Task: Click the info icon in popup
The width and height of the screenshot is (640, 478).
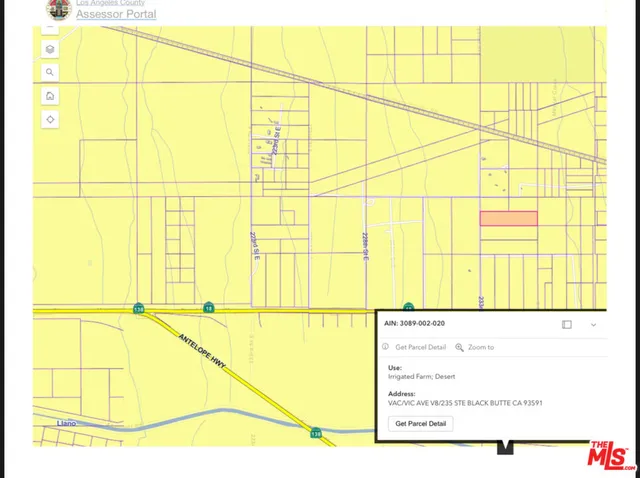Action: 385,347
